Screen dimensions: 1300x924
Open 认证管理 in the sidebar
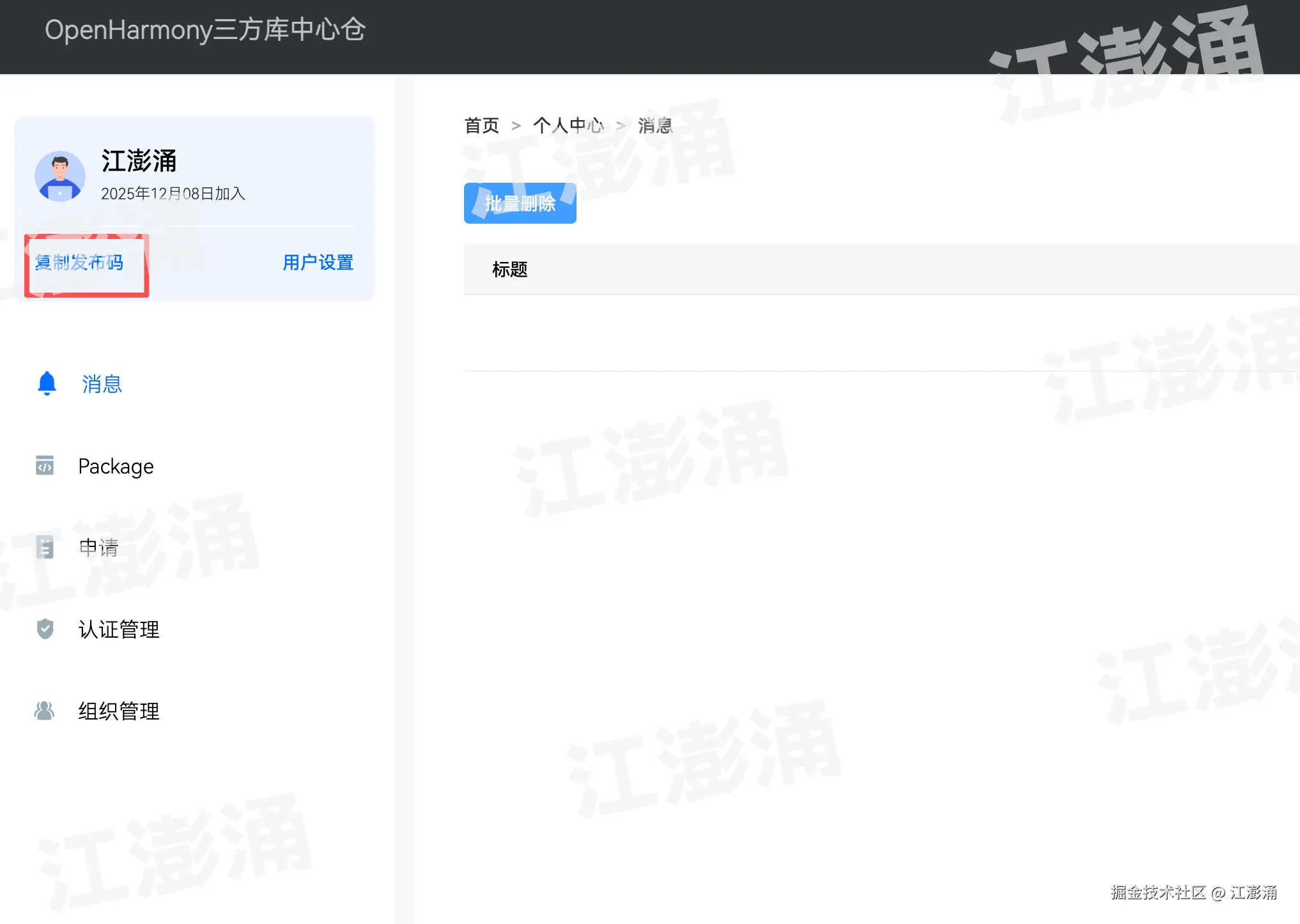119,629
